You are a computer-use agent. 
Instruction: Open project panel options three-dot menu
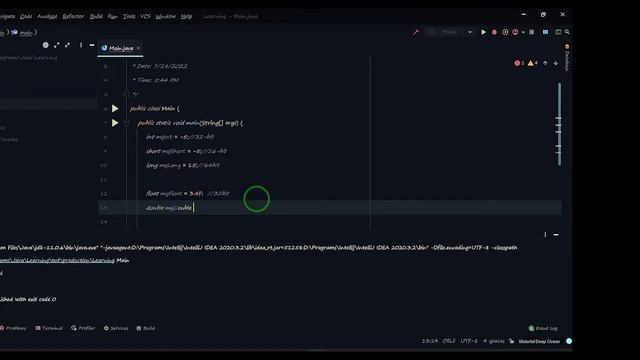point(81,45)
